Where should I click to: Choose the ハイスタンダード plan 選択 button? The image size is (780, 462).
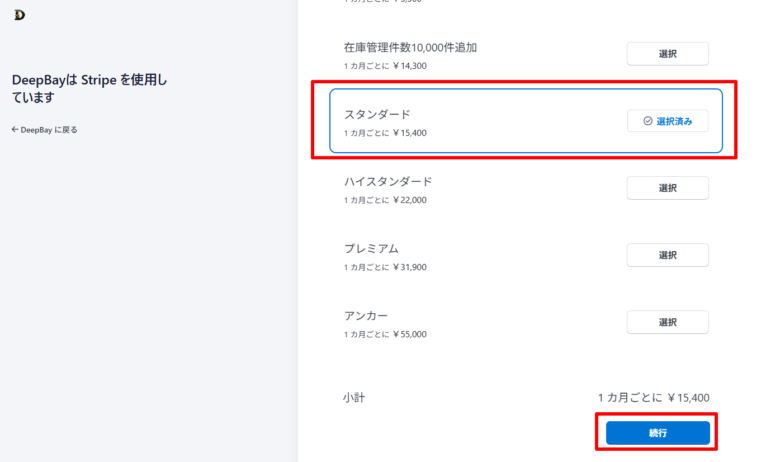click(x=668, y=188)
